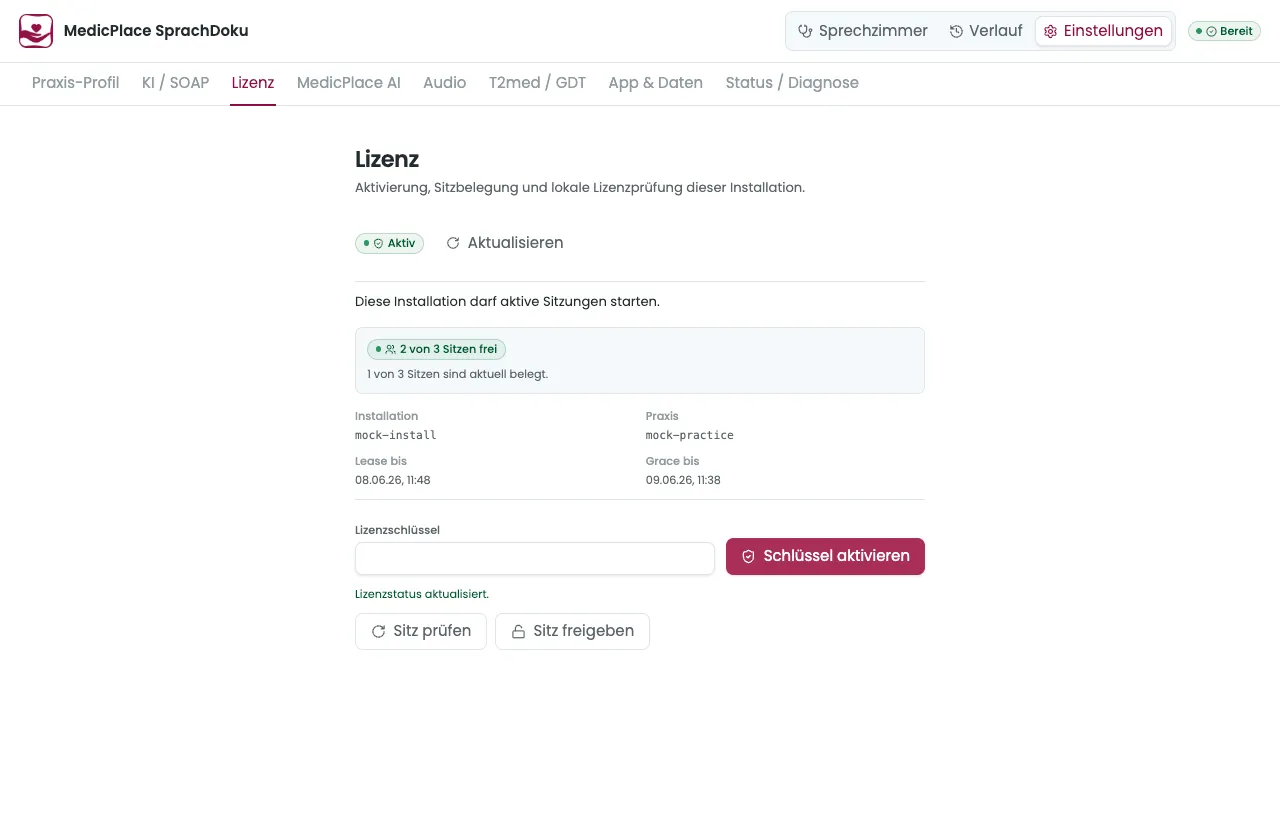Click the text '1 von 3 Sitzen sind aktuell belegt.'
1280x820 pixels.
(457, 374)
